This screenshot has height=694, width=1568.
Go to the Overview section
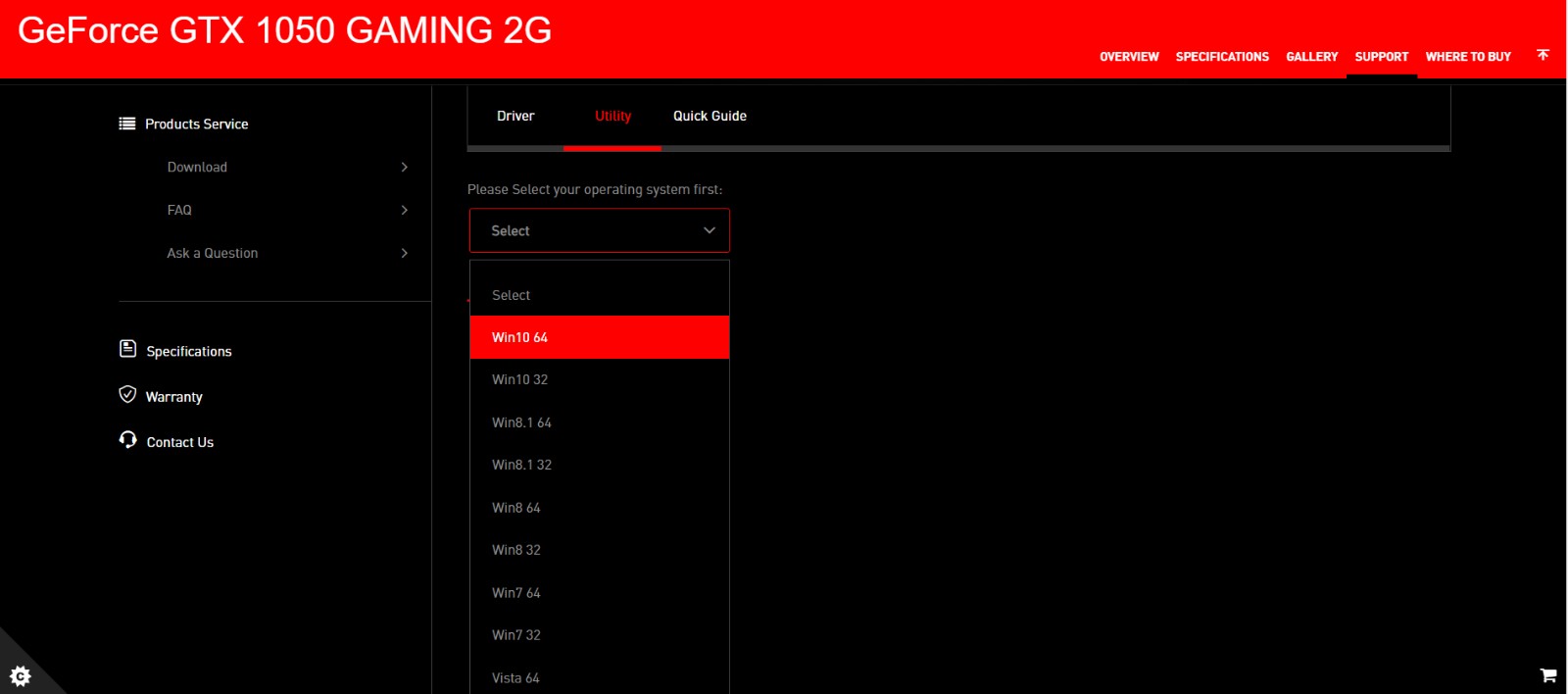(1129, 57)
